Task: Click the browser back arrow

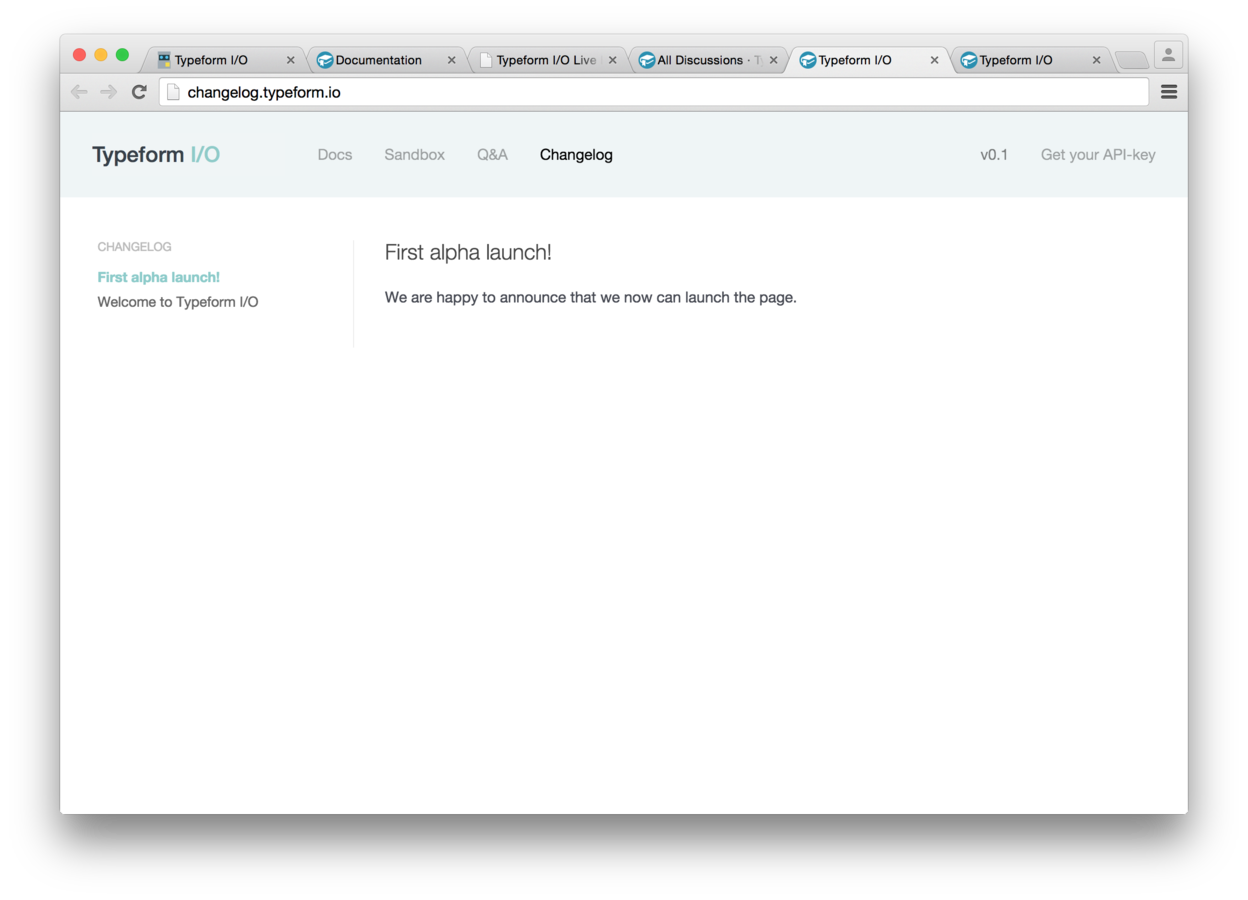Action: point(79,92)
